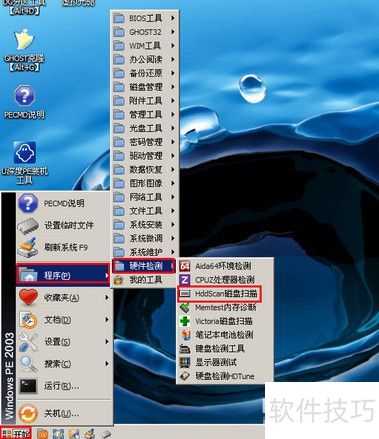Open the 系统微调 menu entry
379x439 pixels.
[145, 238]
